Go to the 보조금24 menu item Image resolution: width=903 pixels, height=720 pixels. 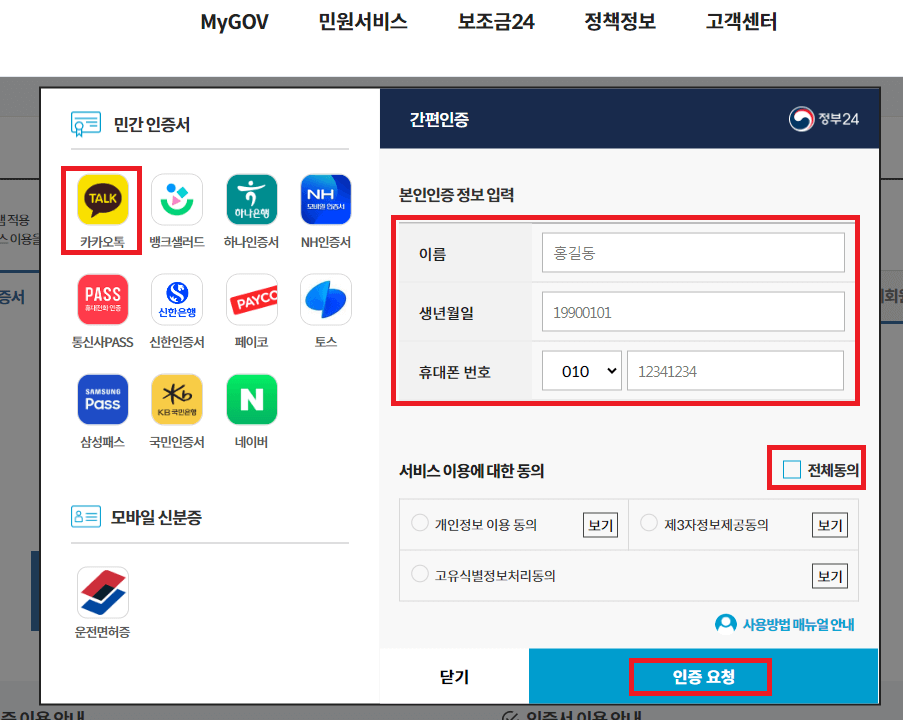click(x=495, y=21)
